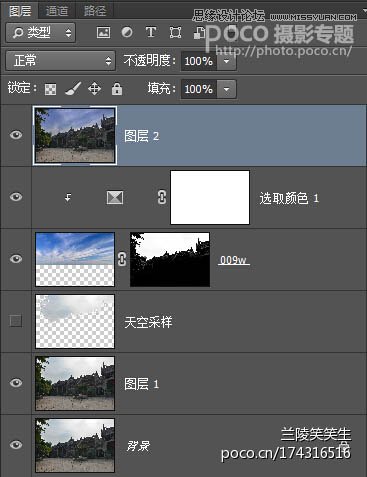
Task: Open the 正常 blend mode dropdown
Action: (x=61, y=61)
